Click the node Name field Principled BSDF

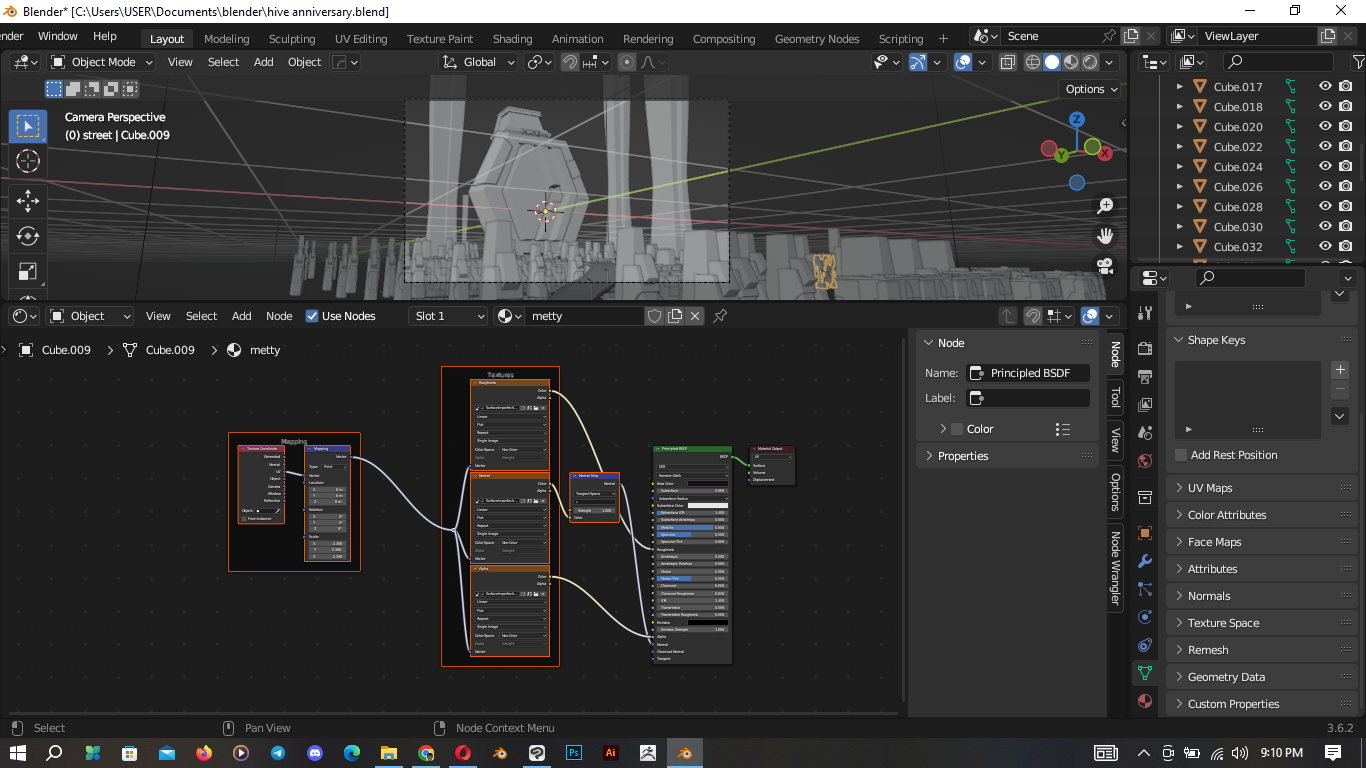tap(1028, 373)
